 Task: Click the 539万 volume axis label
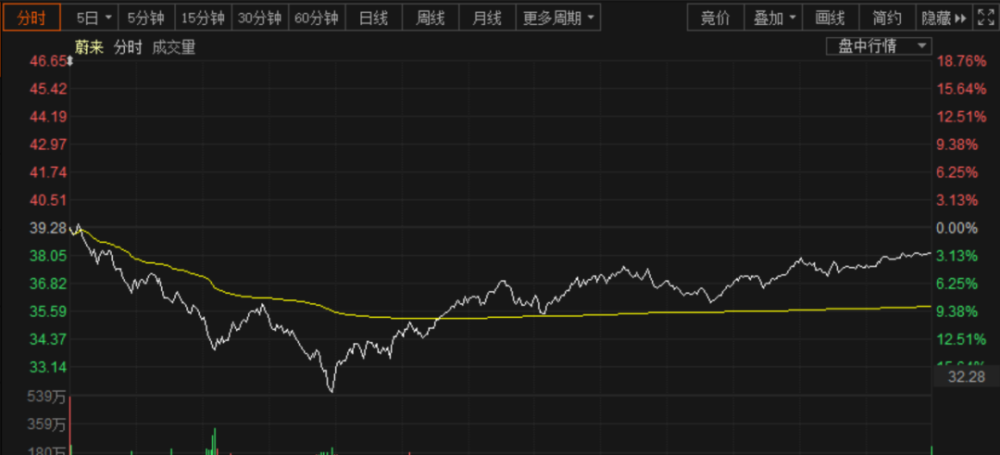tap(47, 398)
